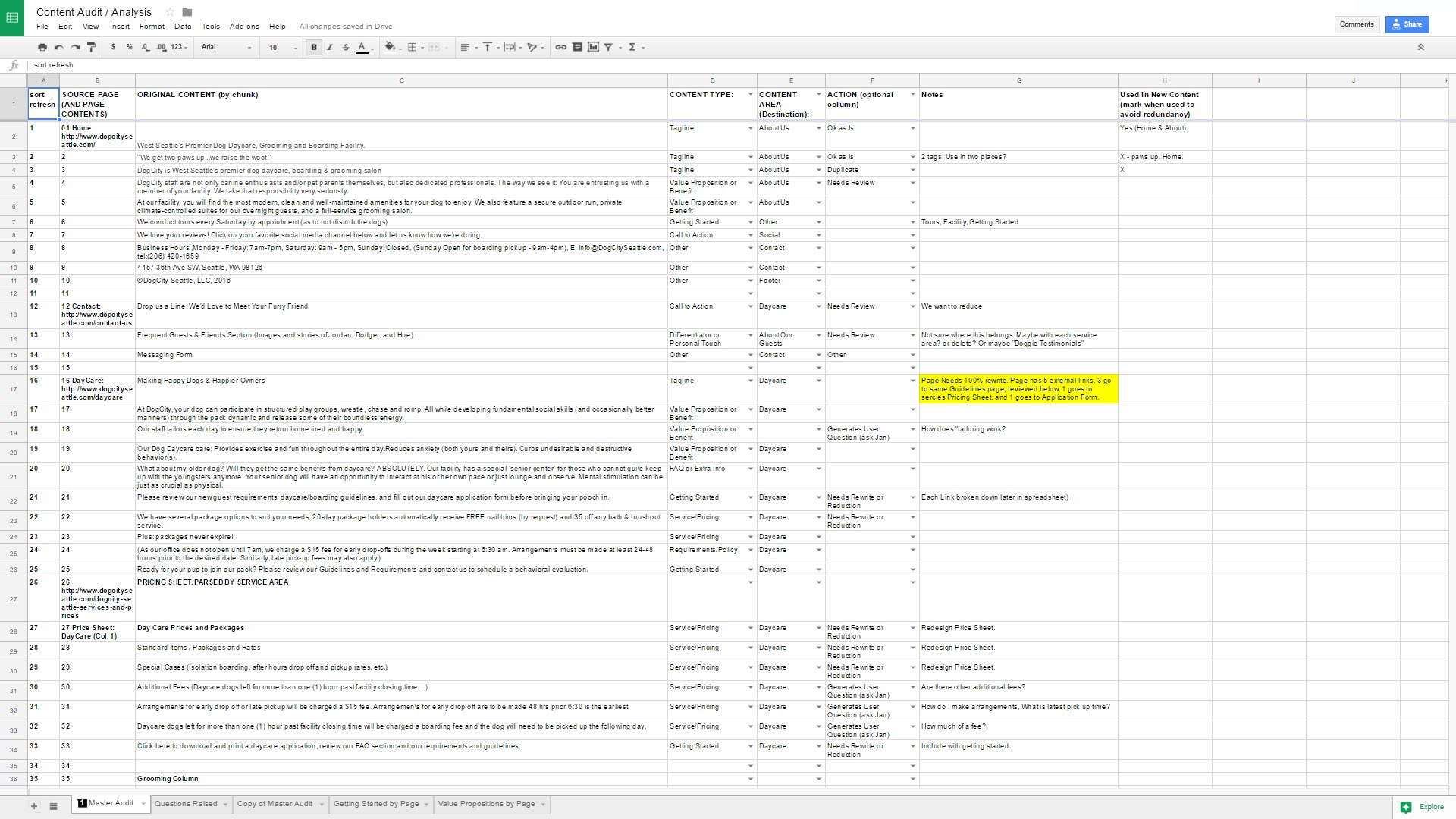Open the Arial font dropdown
The image size is (1456, 819).
pyautogui.click(x=226, y=47)
